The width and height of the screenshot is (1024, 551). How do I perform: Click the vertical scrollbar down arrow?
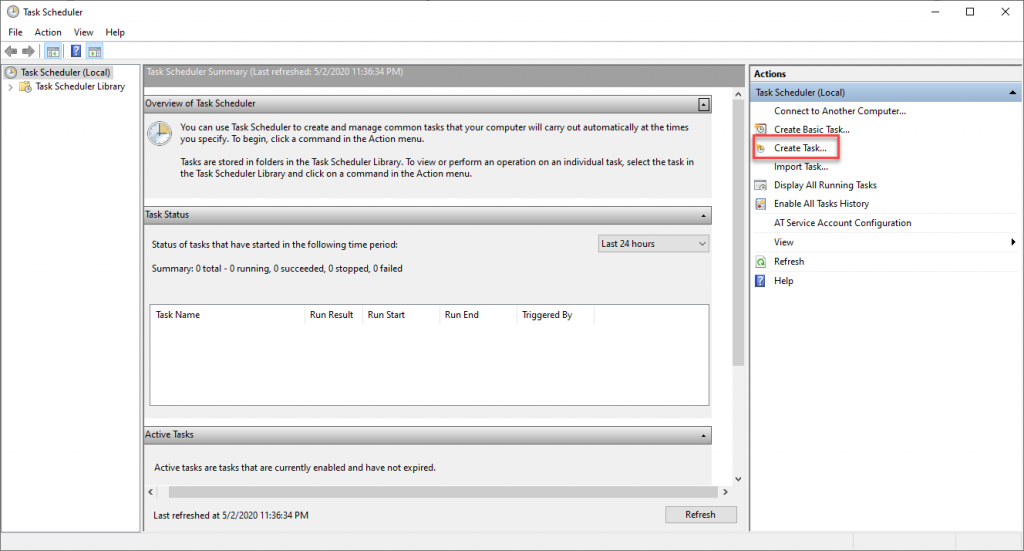738,479
